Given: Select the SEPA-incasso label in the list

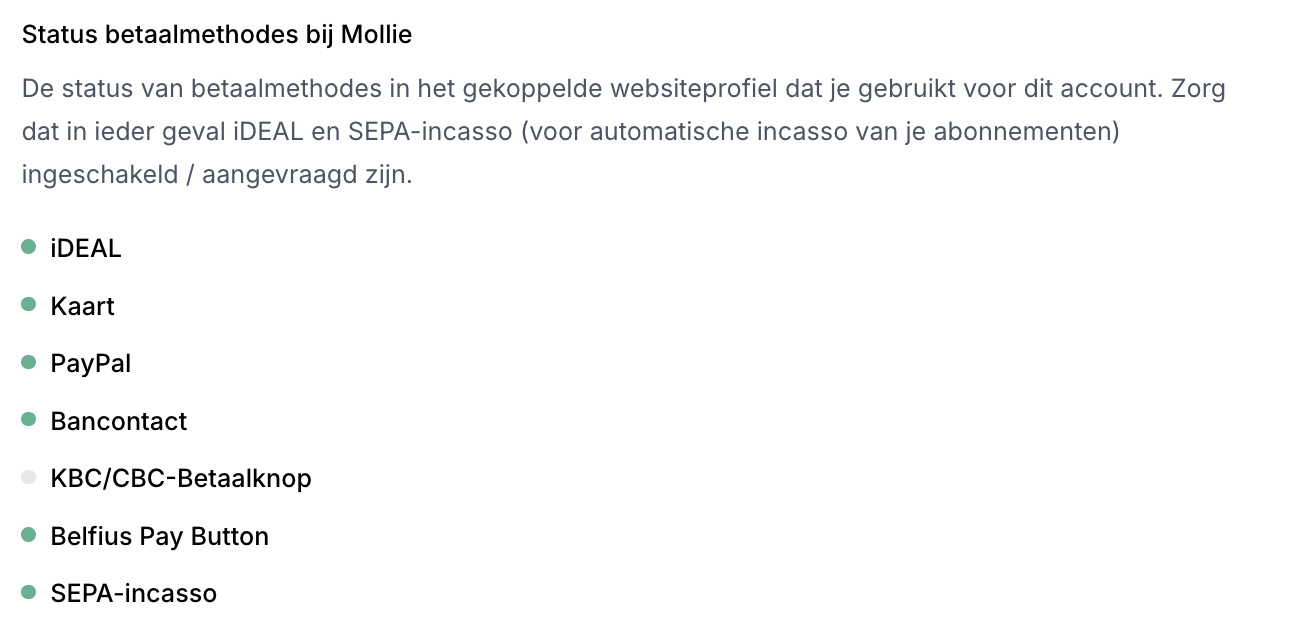Looking at the screenshot, I should (x=134, y=594).
